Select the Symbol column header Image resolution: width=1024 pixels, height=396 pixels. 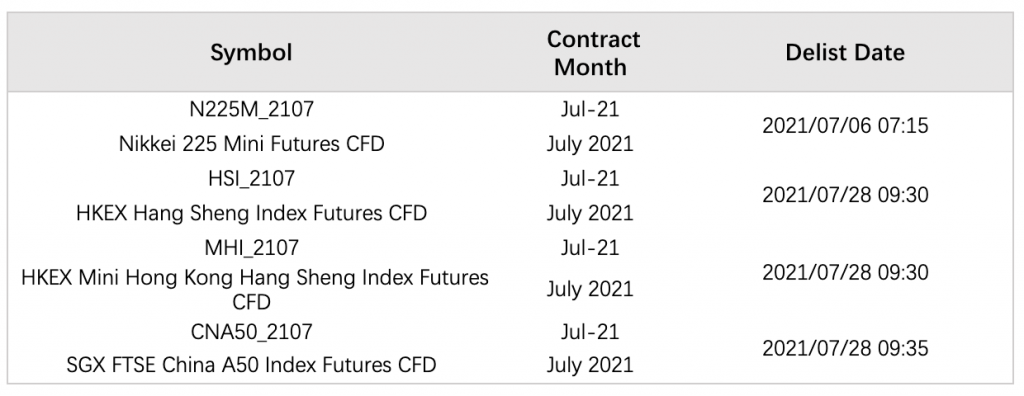251,53
